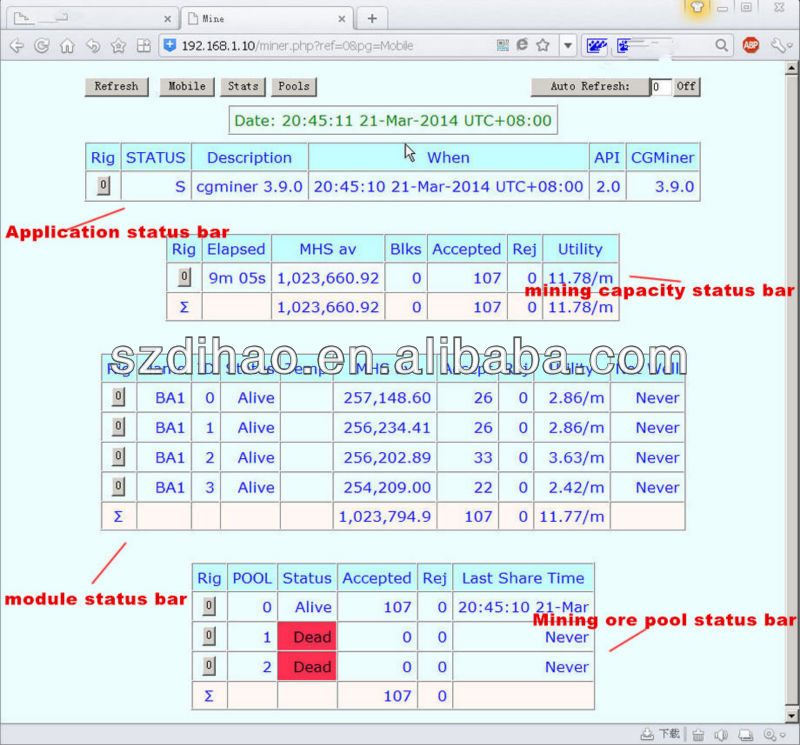
Task: Click rig button in BA1 2 row
Action: [x=118, y=456]
